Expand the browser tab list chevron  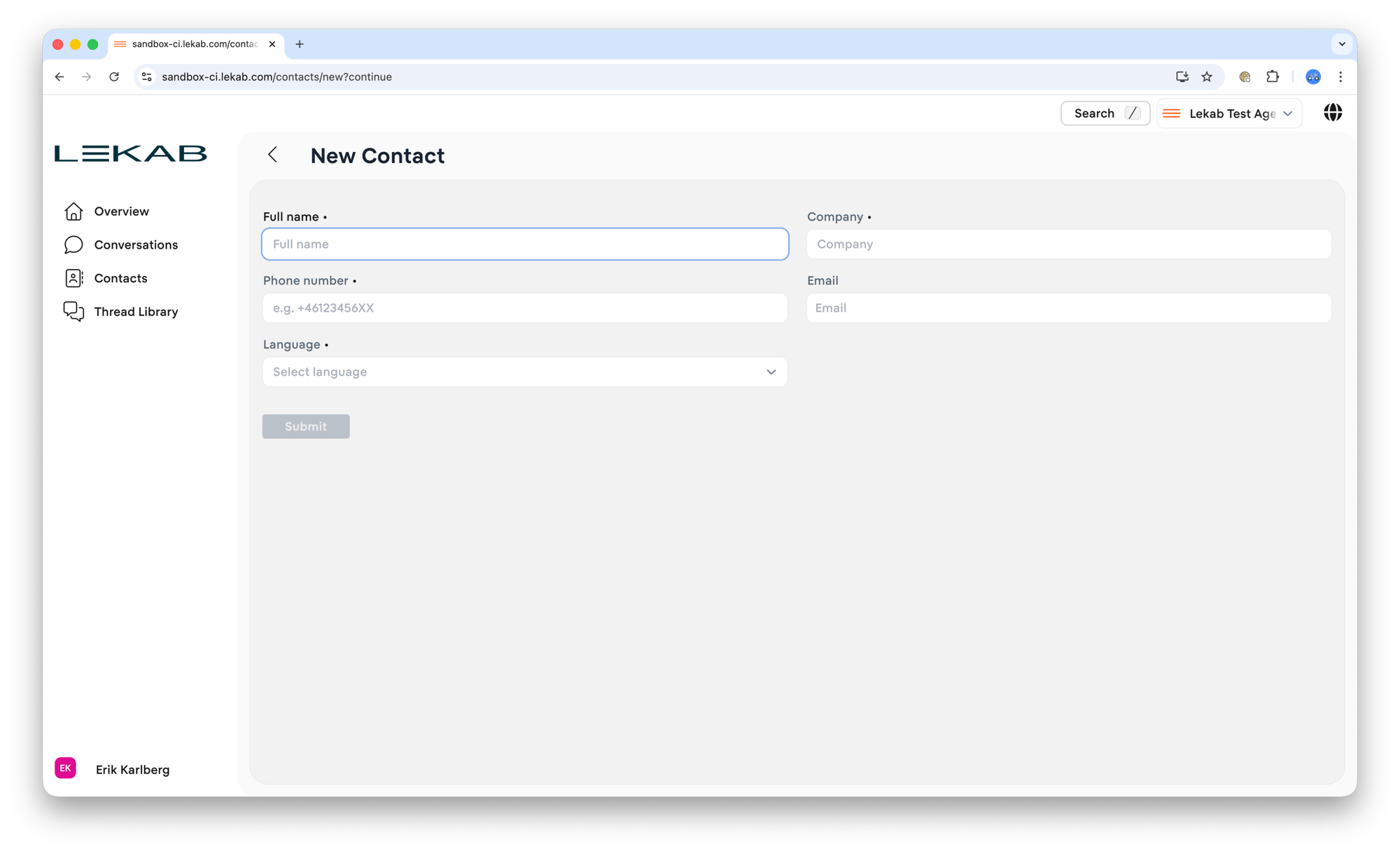pyautogui.click(x=1342, y=44)
